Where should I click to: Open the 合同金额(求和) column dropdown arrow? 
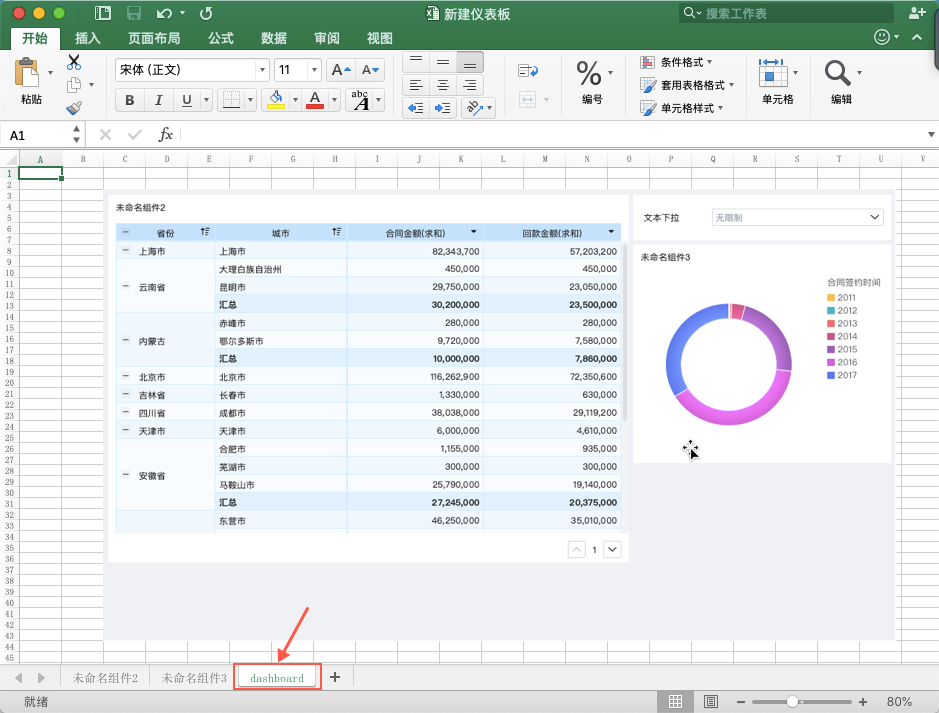[x=474, y=232]
